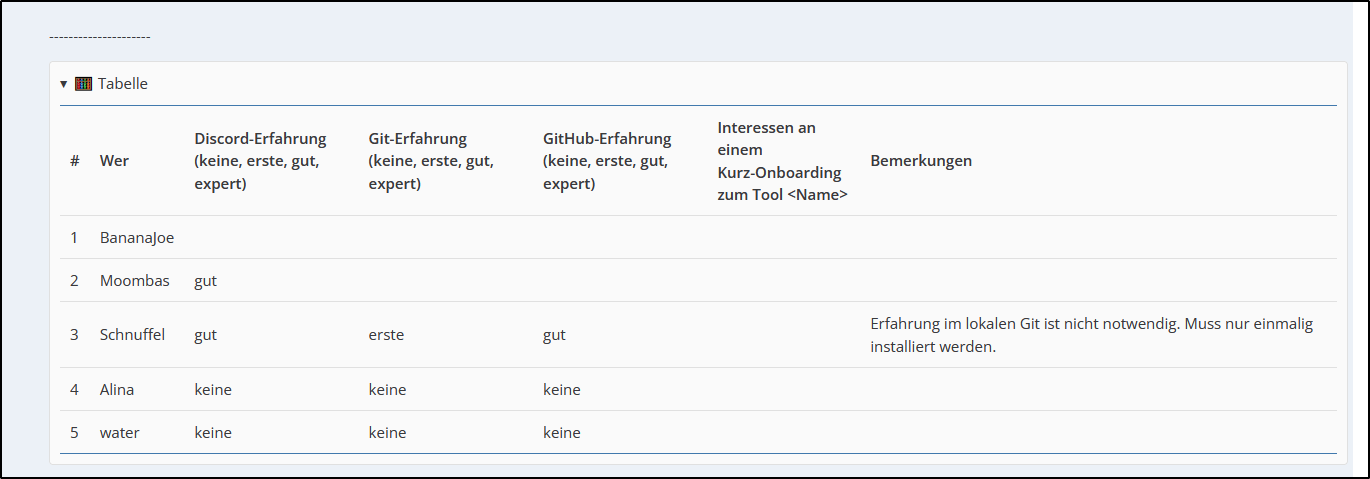Click the row number 5 cell
Viewport: 1370px width, 479px height.
[75, 433]
